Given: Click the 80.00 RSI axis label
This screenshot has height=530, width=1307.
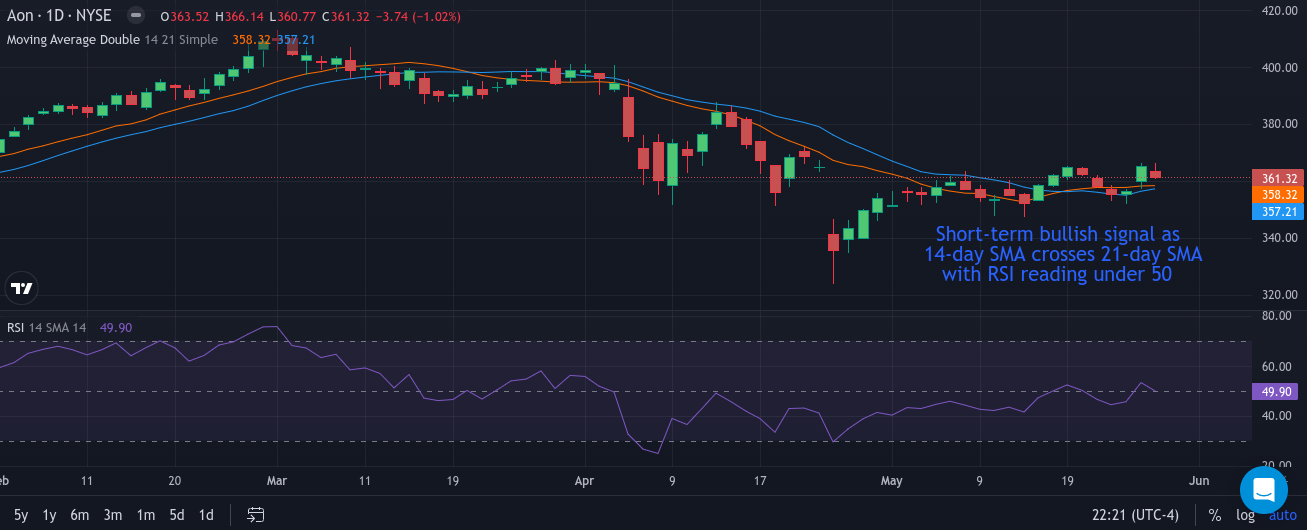Looking at the screenshot, I should pos(1279,316).
